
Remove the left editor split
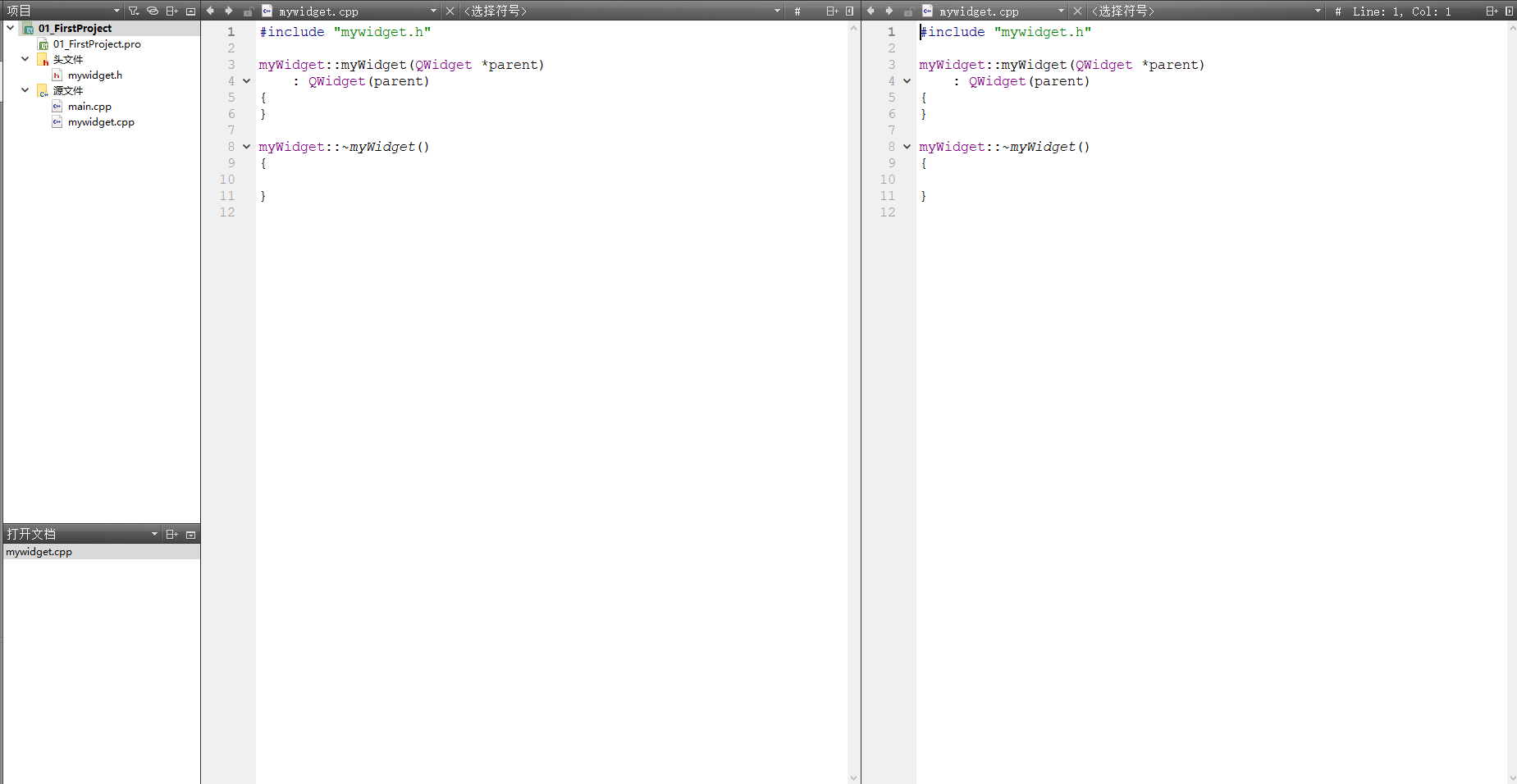[x=849, y=11]
